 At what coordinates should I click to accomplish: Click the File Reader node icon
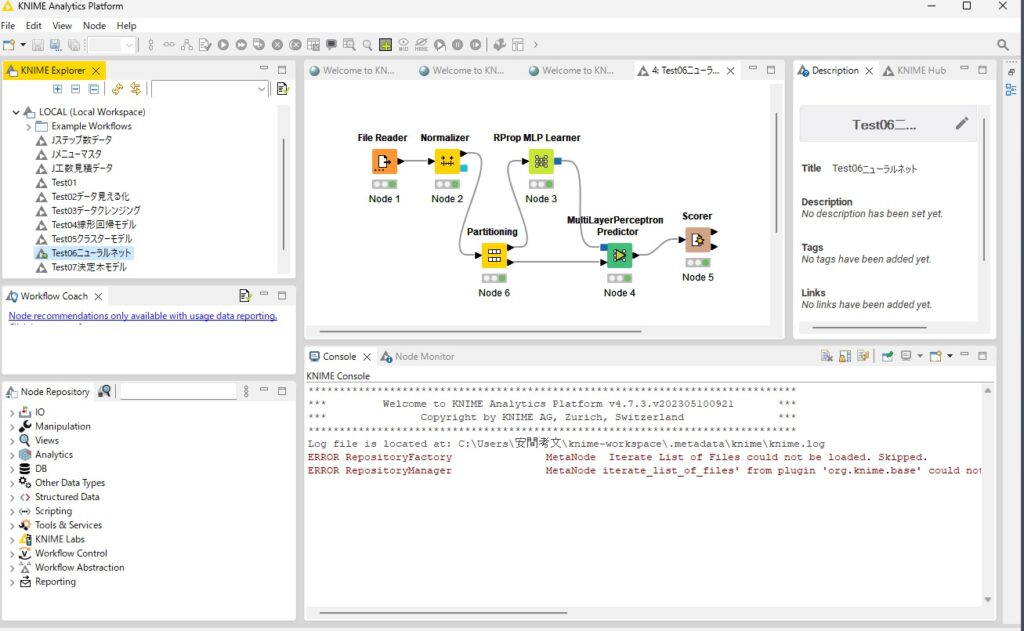384,161
